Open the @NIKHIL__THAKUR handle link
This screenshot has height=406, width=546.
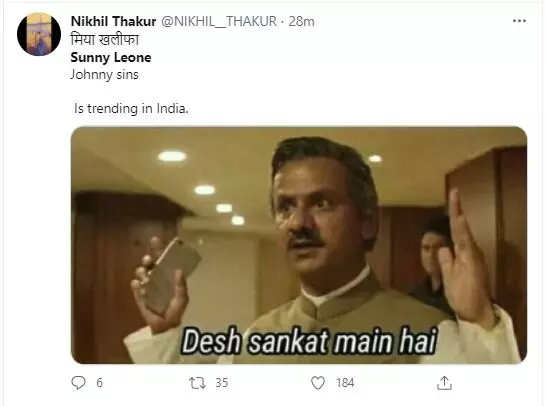pyautogui.click(x=219, y=21)
